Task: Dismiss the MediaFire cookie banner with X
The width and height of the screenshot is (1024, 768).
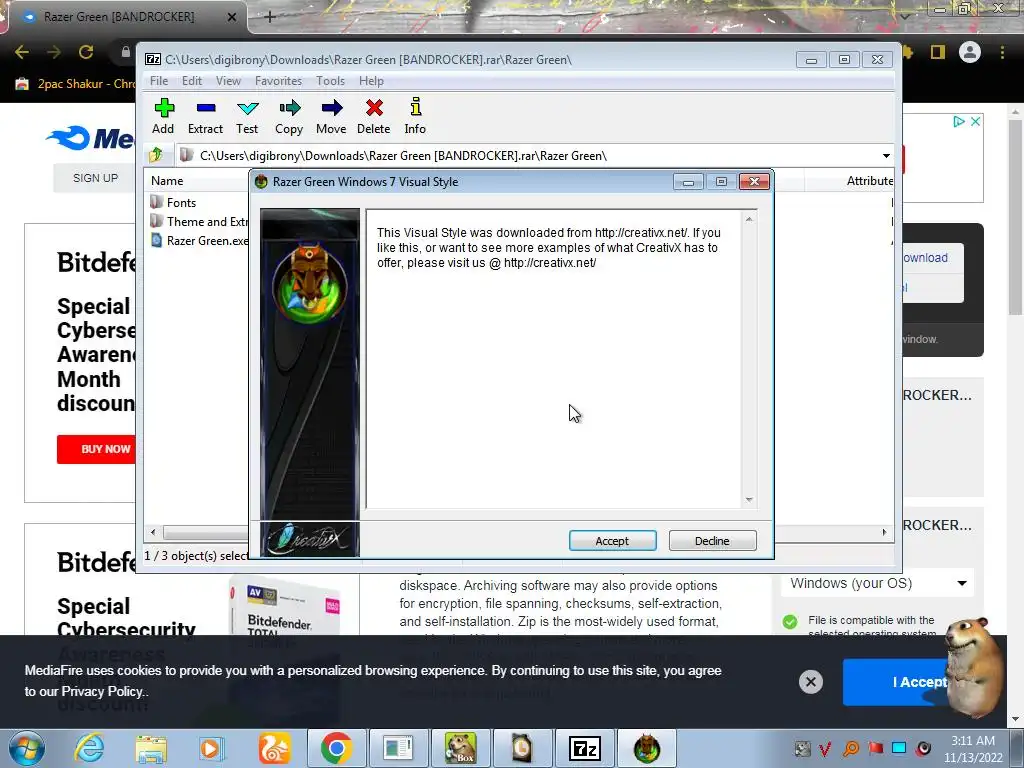Action: point(810,682)
